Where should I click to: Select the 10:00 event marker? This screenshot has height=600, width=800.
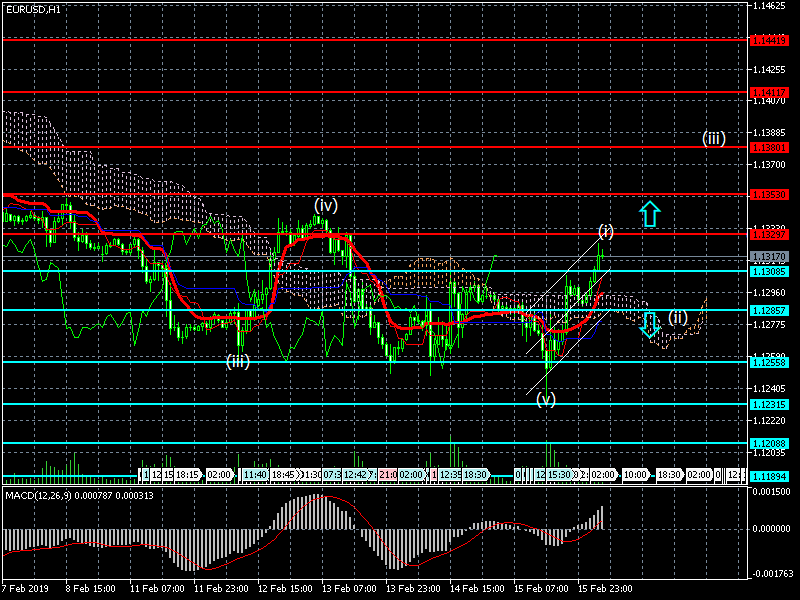pyautogui.click(x=634, y=474)
